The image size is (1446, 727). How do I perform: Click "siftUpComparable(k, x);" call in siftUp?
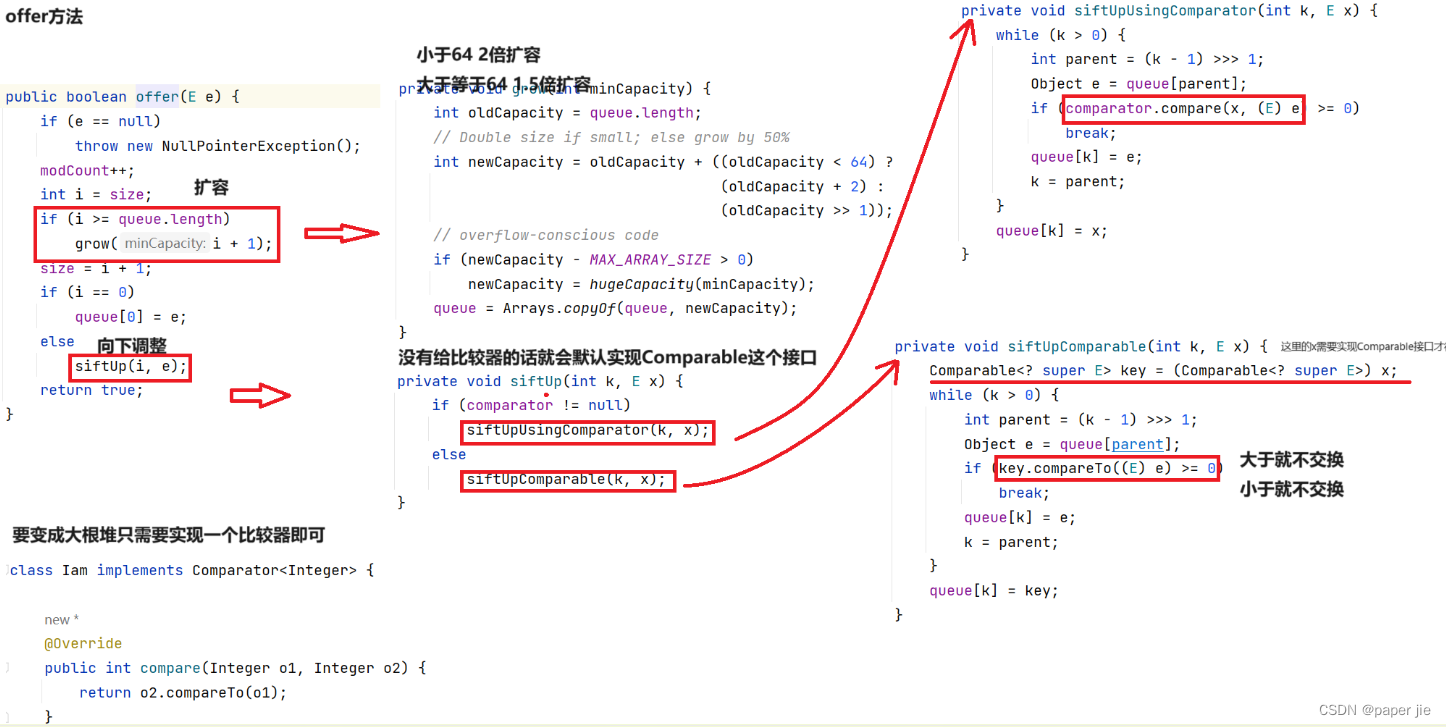tap(567, 480)
